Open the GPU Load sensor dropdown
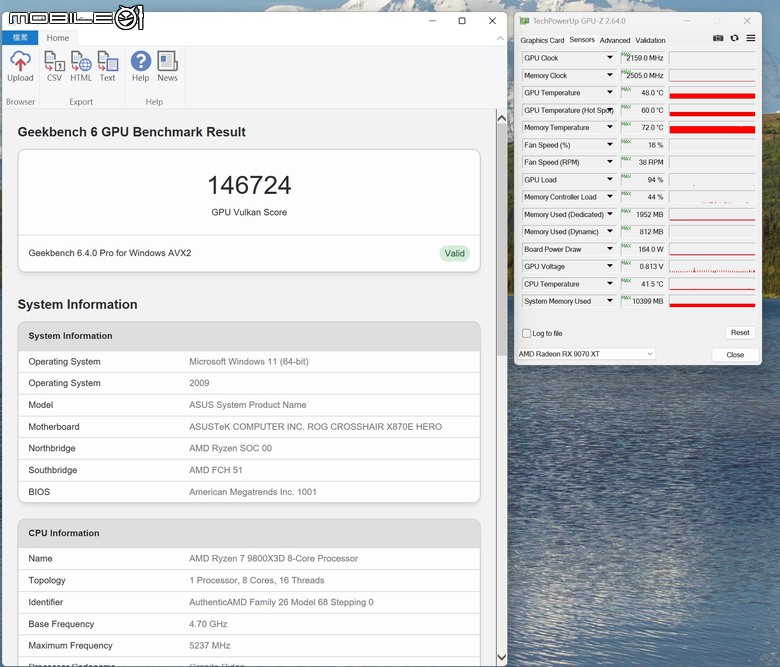 (609, 180)
